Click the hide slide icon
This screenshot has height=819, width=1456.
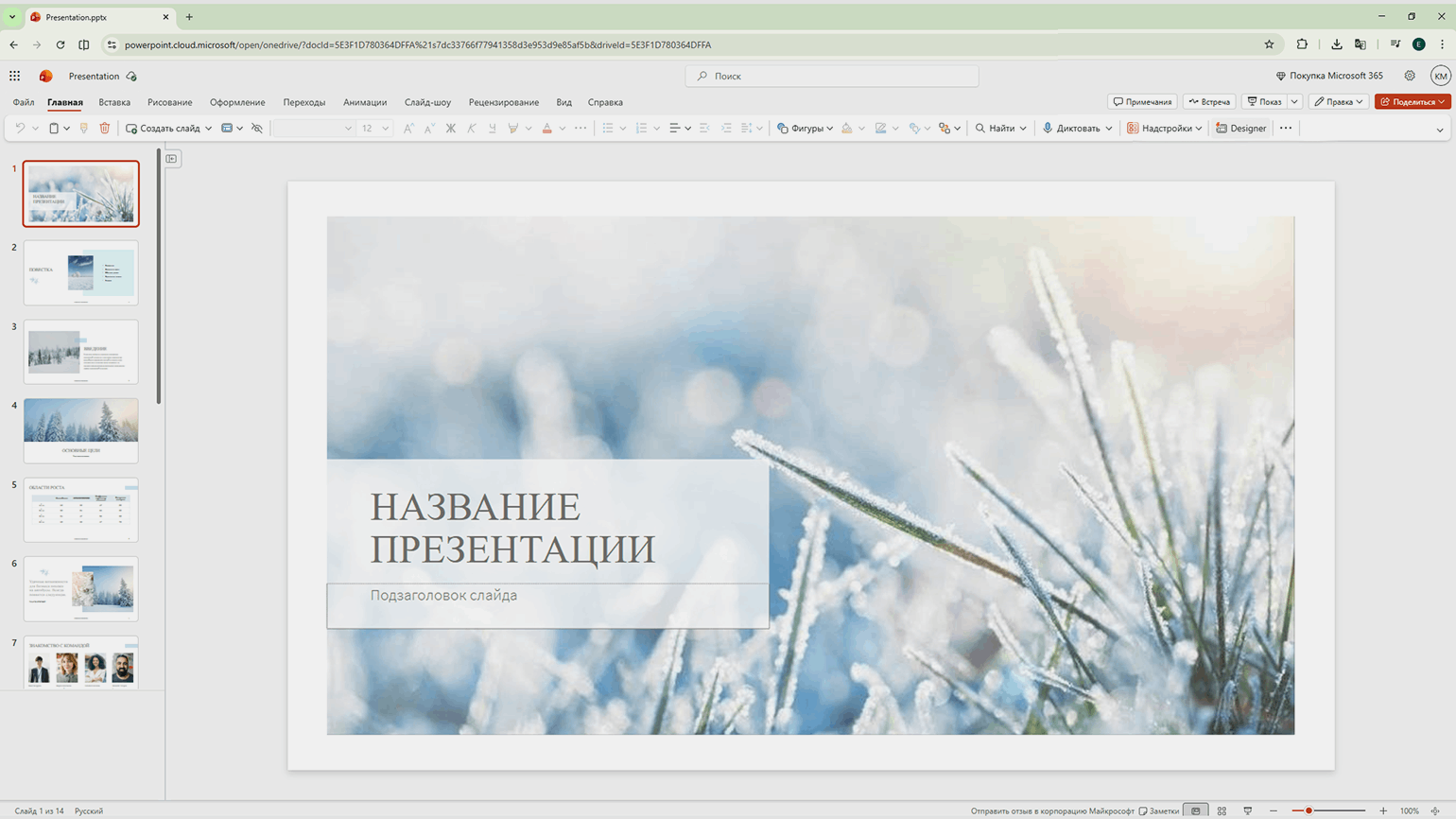[x=257, y=129]
